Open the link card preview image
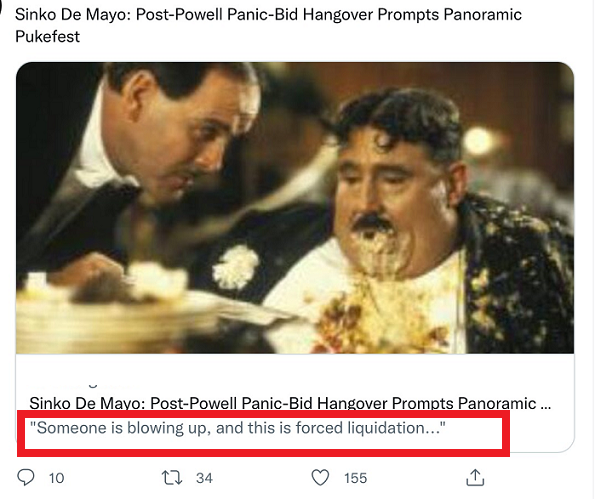The image size is (595, 499). (x=295, y=208)
